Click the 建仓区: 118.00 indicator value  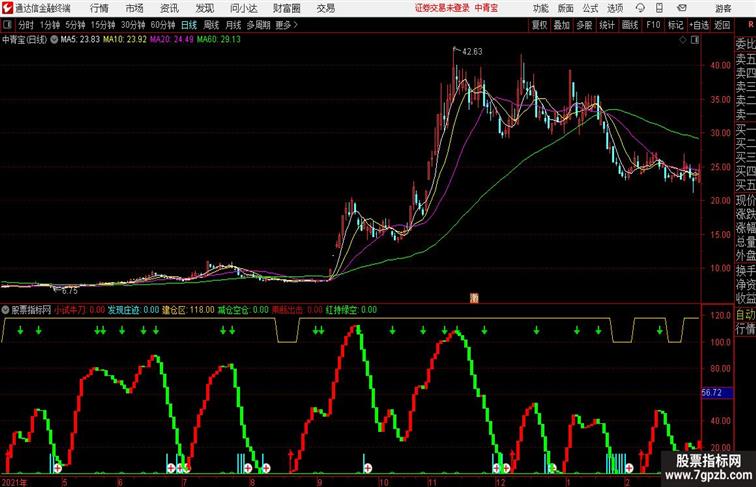[188, 310]
